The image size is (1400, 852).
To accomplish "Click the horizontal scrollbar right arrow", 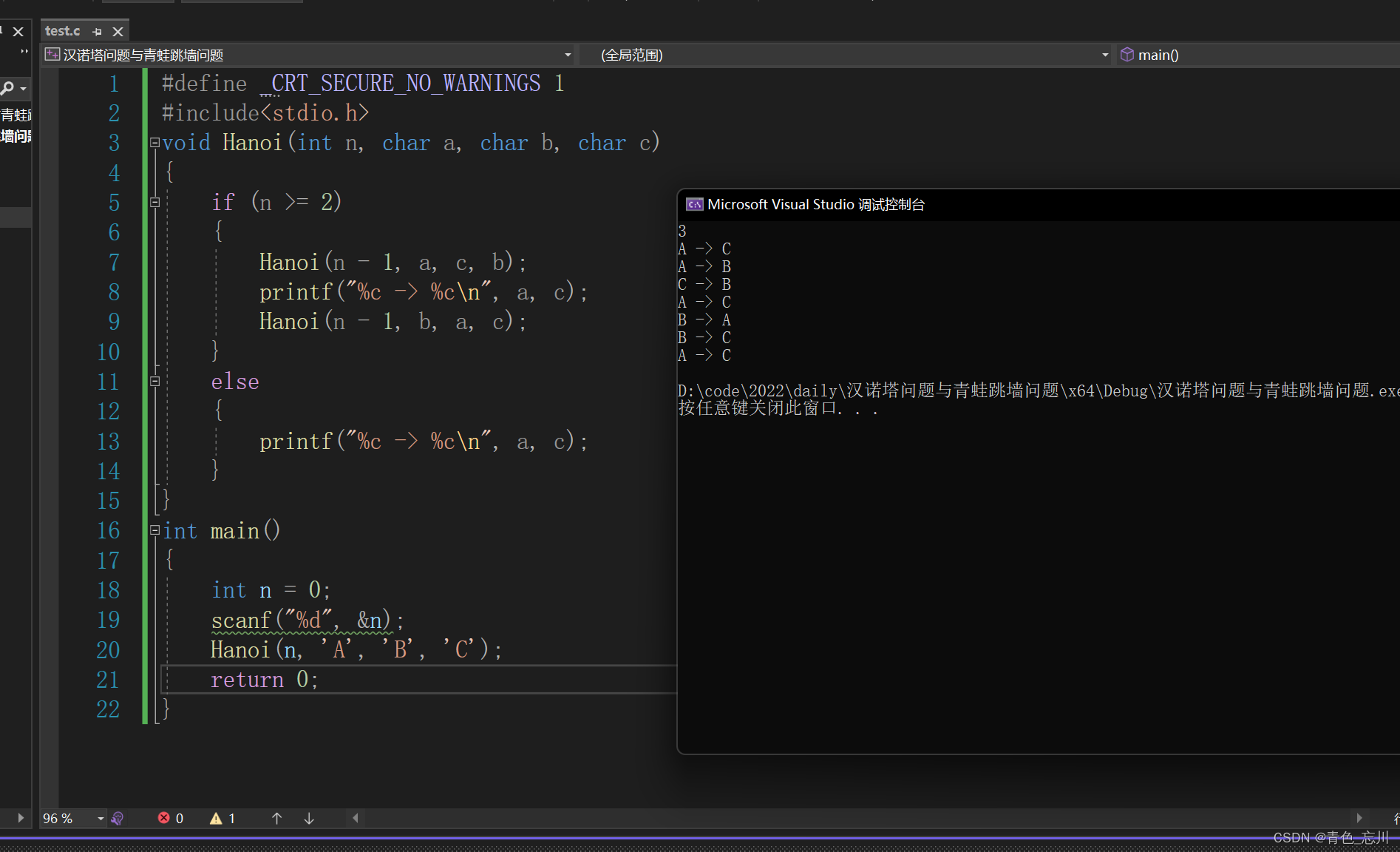I will click(1359, 818).
